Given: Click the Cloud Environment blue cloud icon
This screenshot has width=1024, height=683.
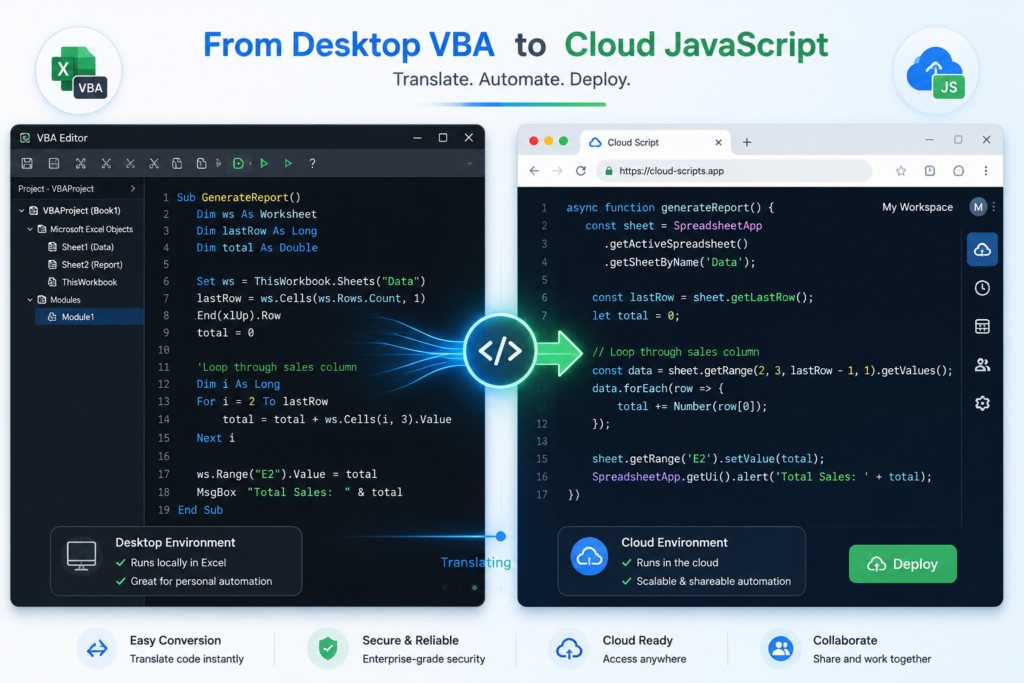Looking at the screenshot, I should [x=589, y=556].
